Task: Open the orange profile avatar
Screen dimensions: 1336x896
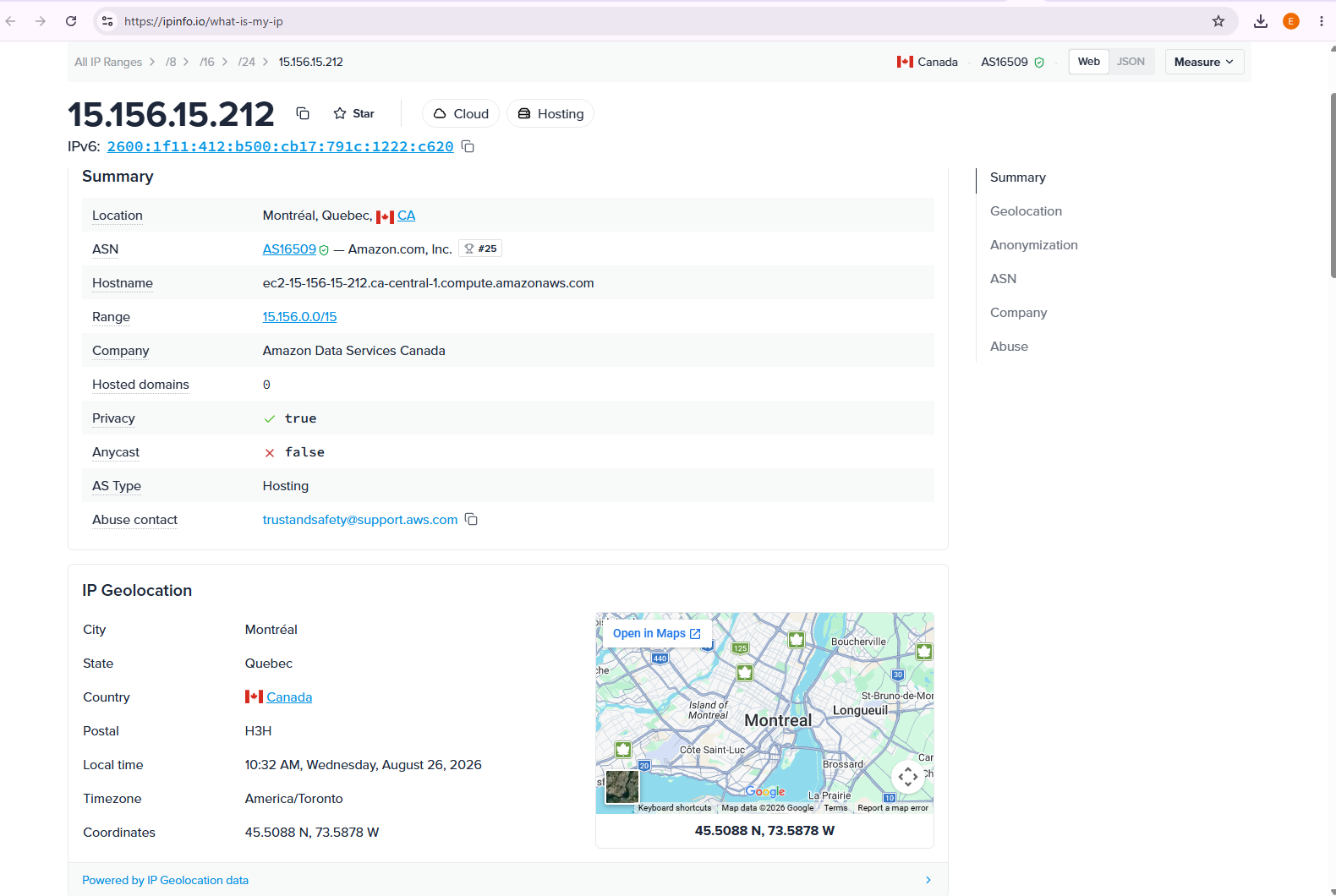Action: (x=1291, y=21)
